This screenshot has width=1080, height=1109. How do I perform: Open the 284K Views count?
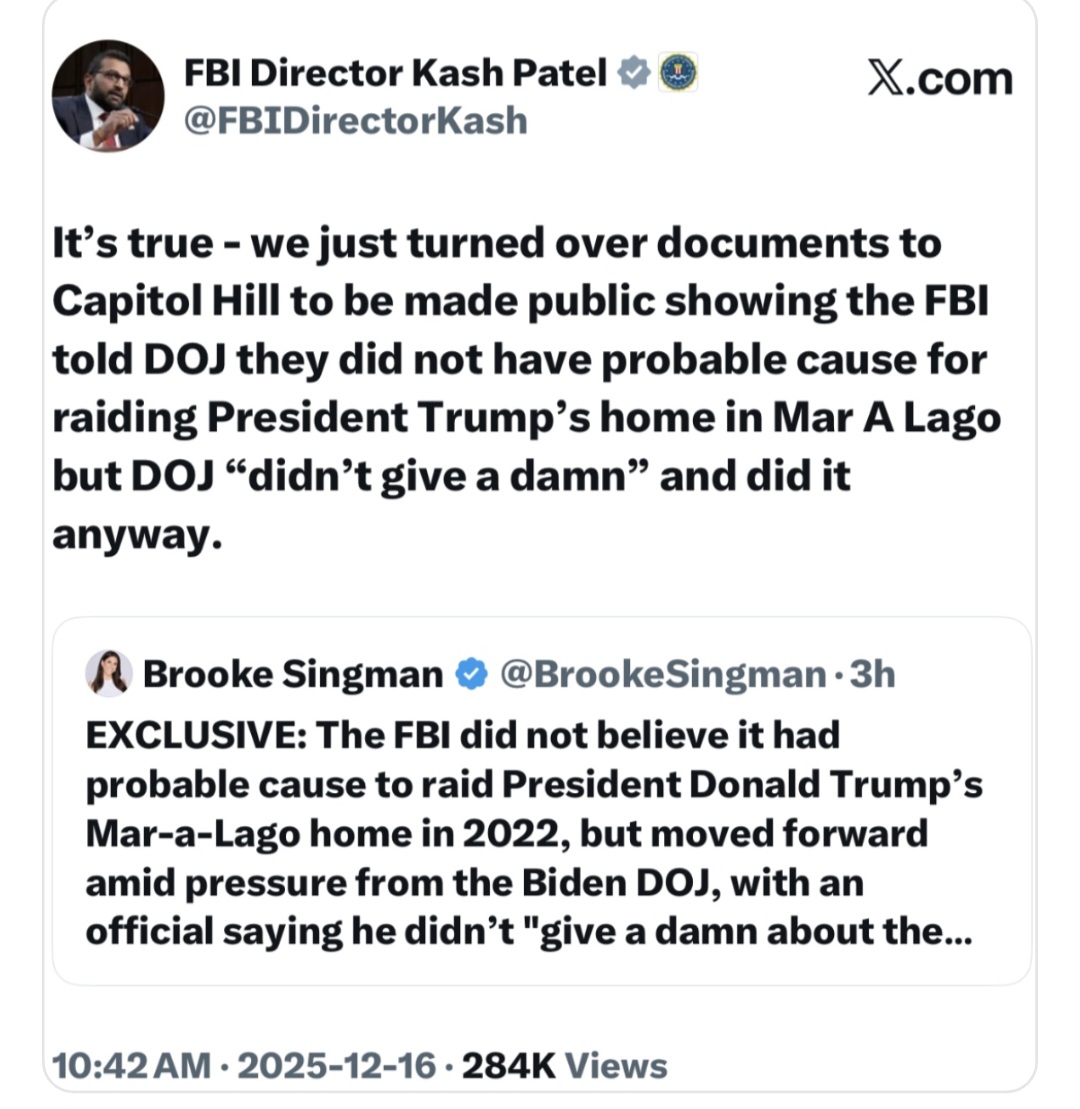click(565, 1065)
